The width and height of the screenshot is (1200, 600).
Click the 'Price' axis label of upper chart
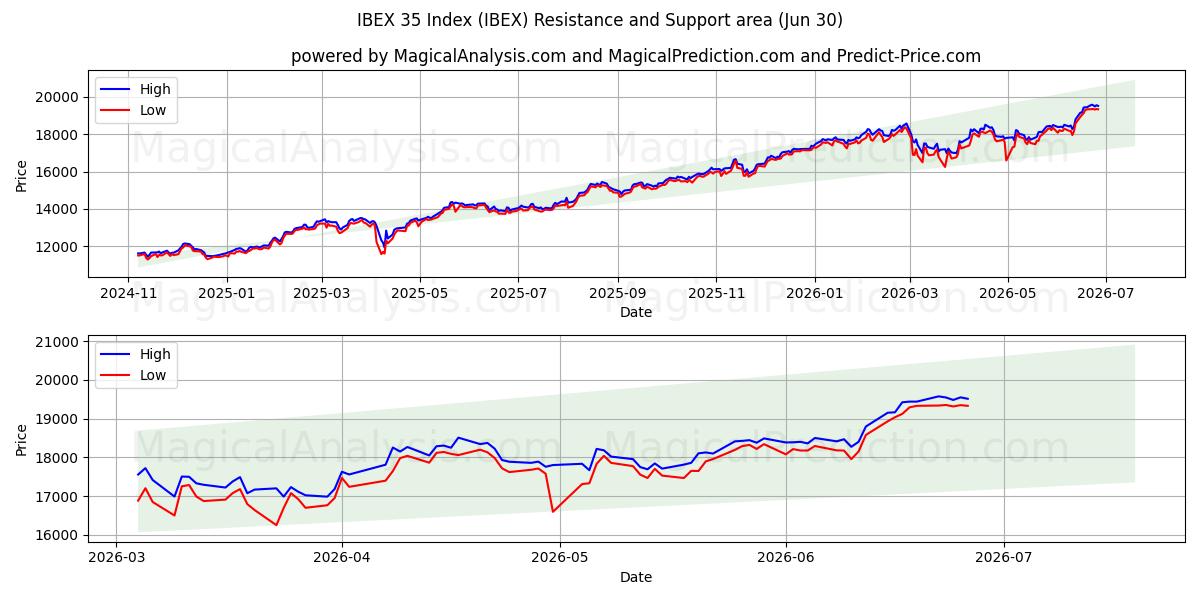22,175
